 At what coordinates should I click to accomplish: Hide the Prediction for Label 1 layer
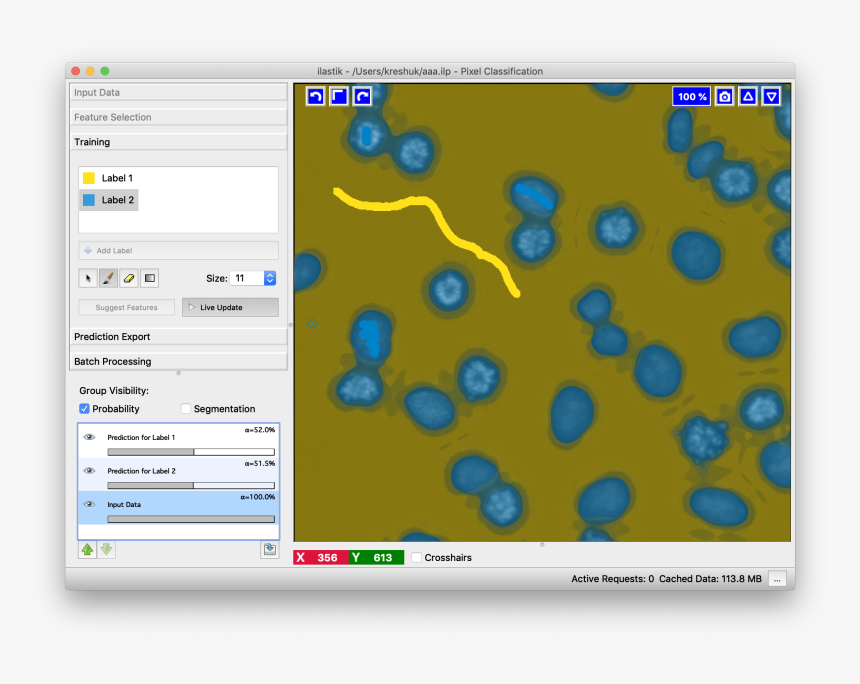[89, 437]
